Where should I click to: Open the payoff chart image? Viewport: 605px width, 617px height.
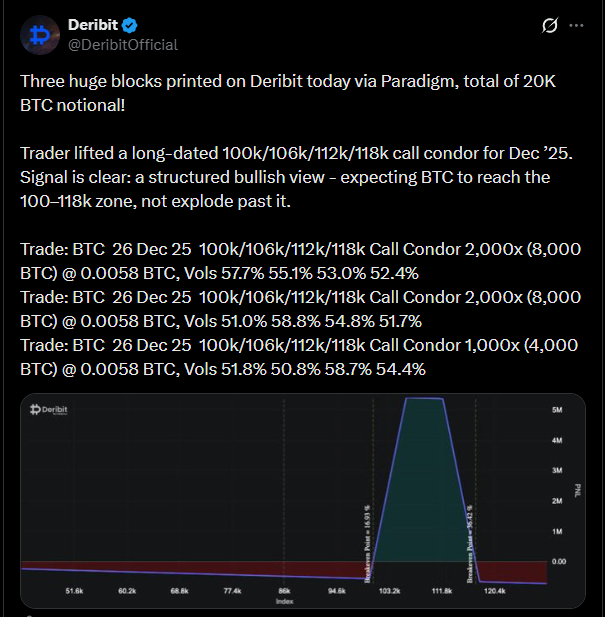tap(302, 500)
